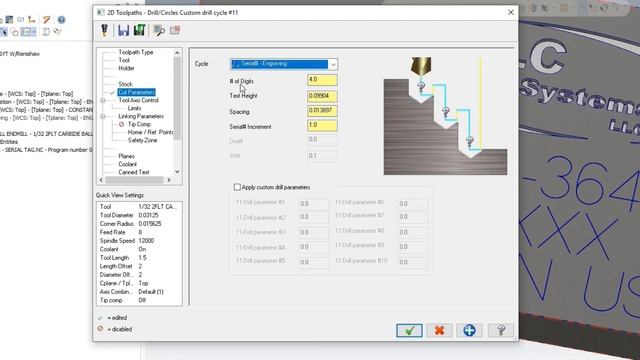Select Linking Parameters in the tree
This screenshot has width=640, height=360.
(x=141, y=116)
